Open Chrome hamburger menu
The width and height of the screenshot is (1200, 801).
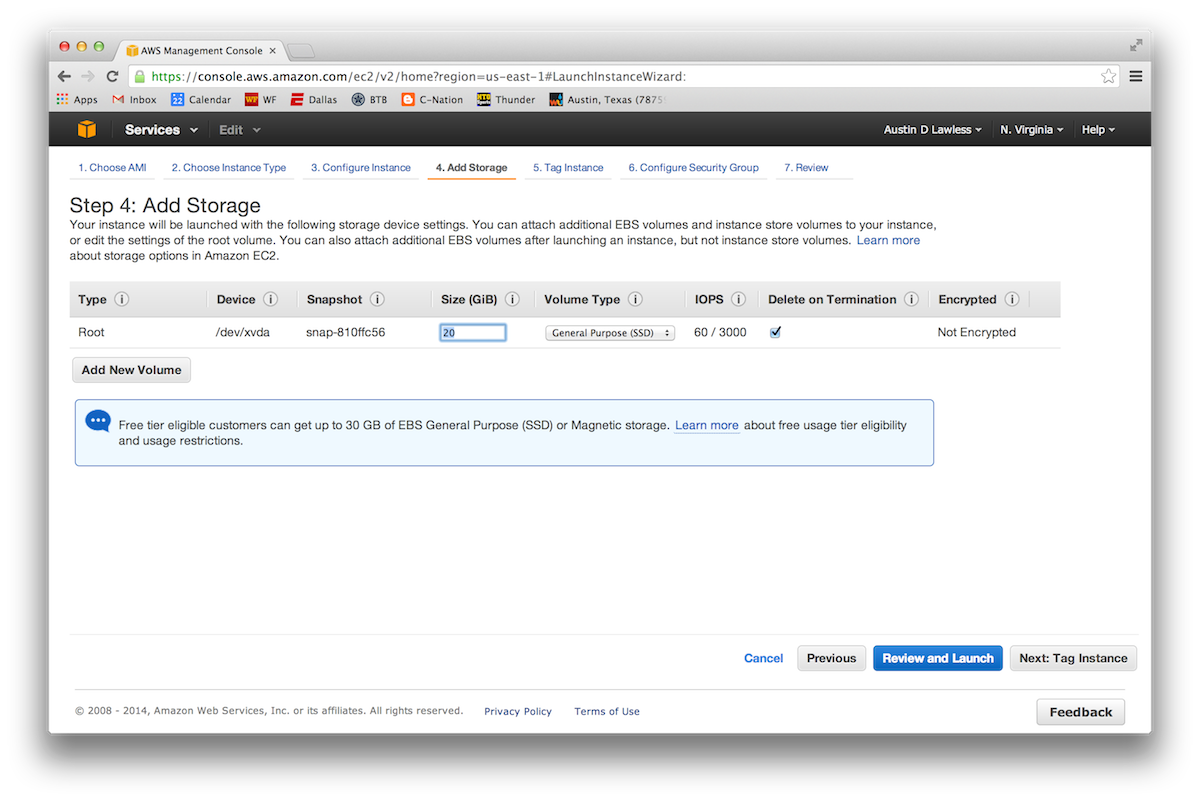tap(1136, 76)
